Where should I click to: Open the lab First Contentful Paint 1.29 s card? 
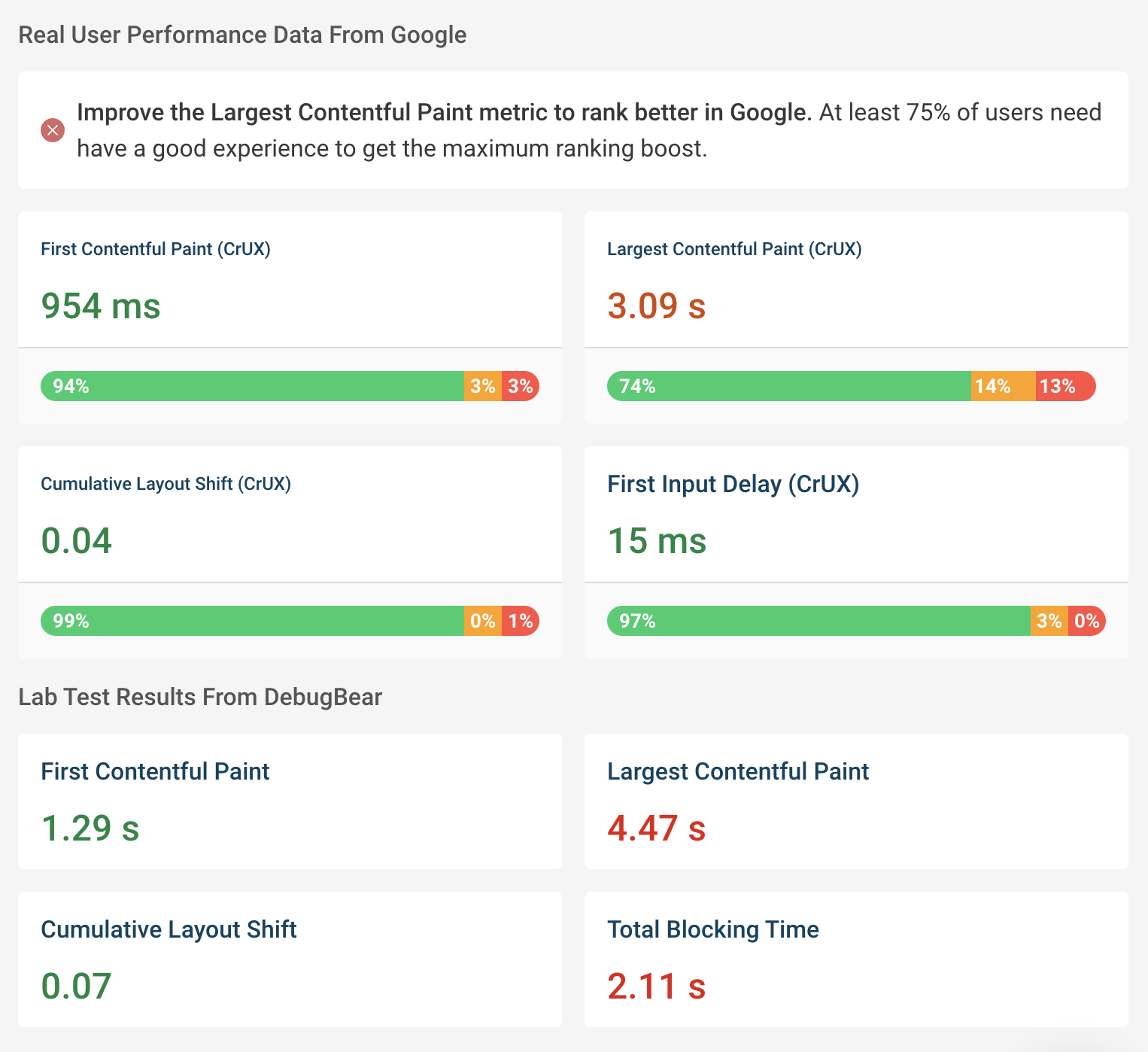coord(290,801)
